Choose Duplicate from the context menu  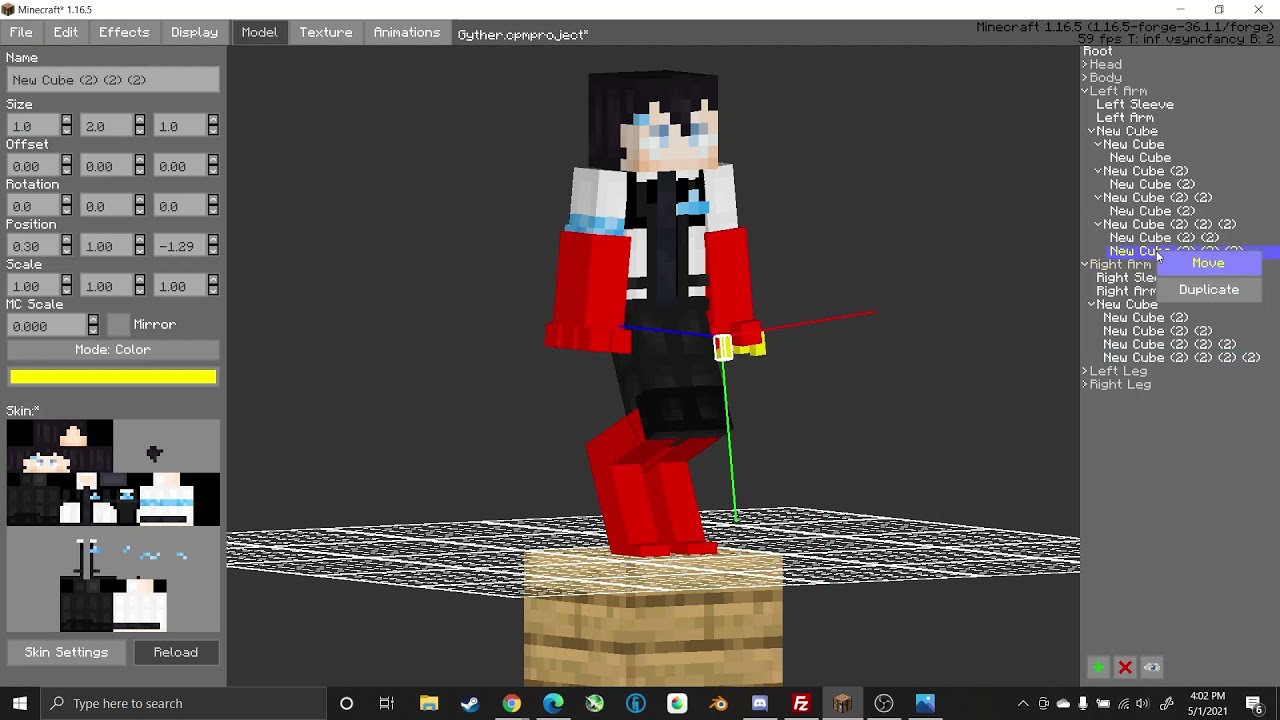pos(1208,290)
